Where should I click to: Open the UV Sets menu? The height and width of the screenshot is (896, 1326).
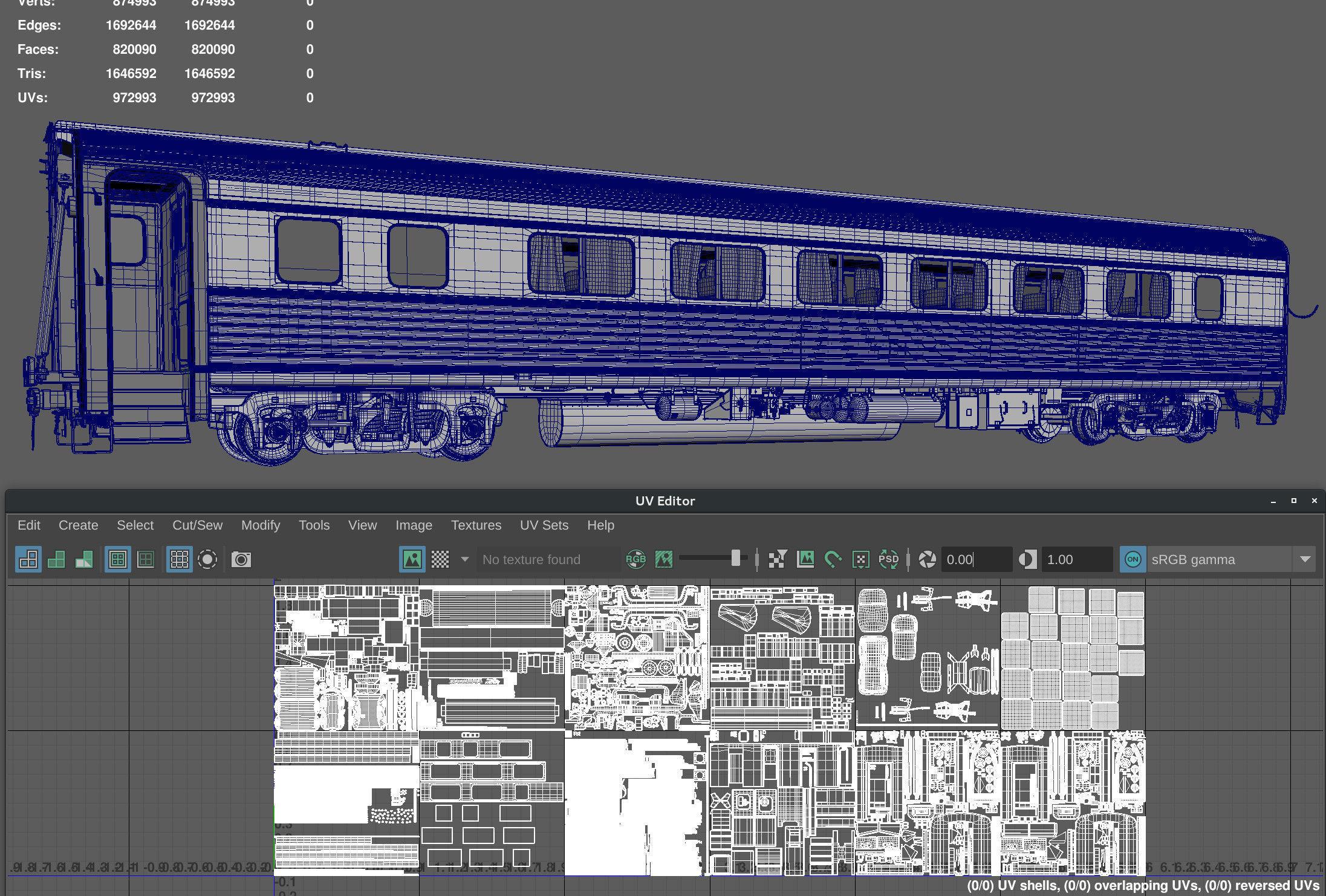[x=544, y=525]
